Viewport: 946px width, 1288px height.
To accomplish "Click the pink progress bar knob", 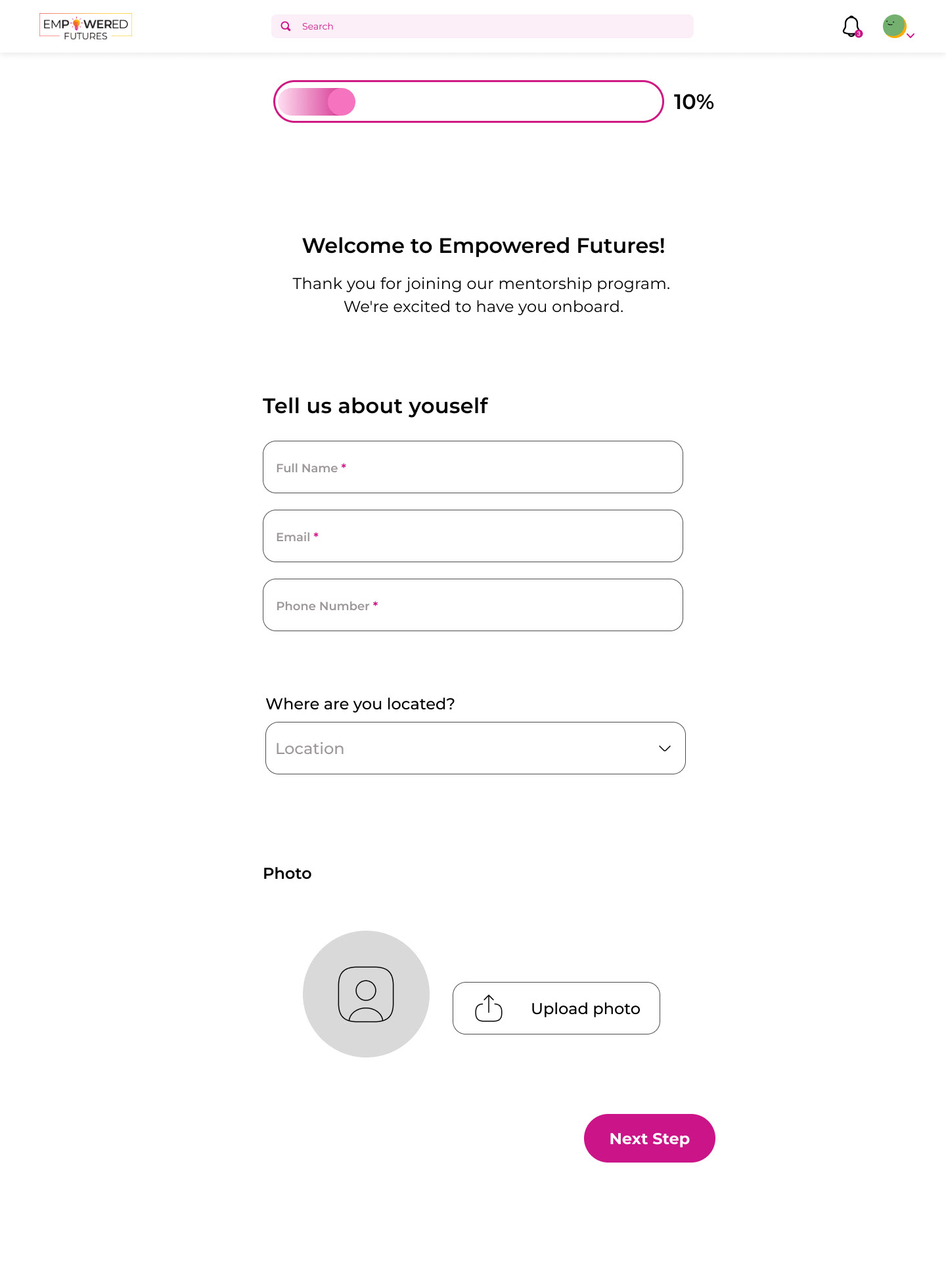I will tap(342, 102).
